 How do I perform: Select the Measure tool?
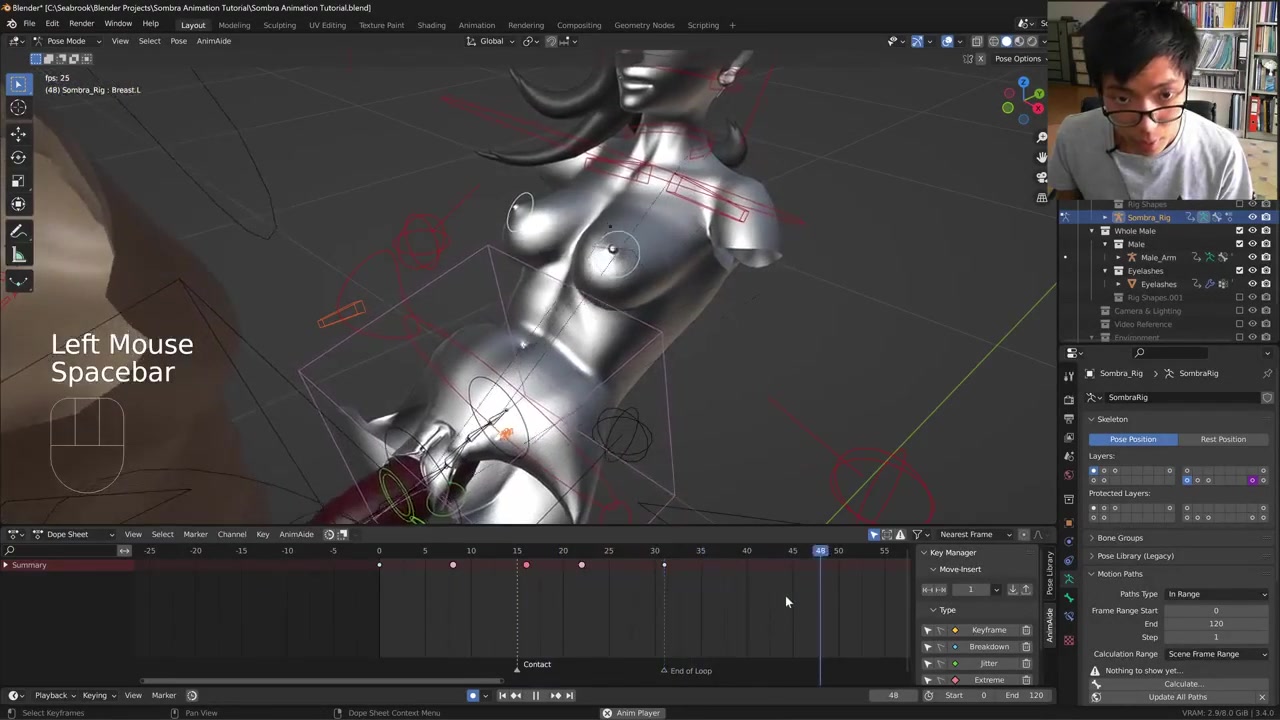[18, 256]
